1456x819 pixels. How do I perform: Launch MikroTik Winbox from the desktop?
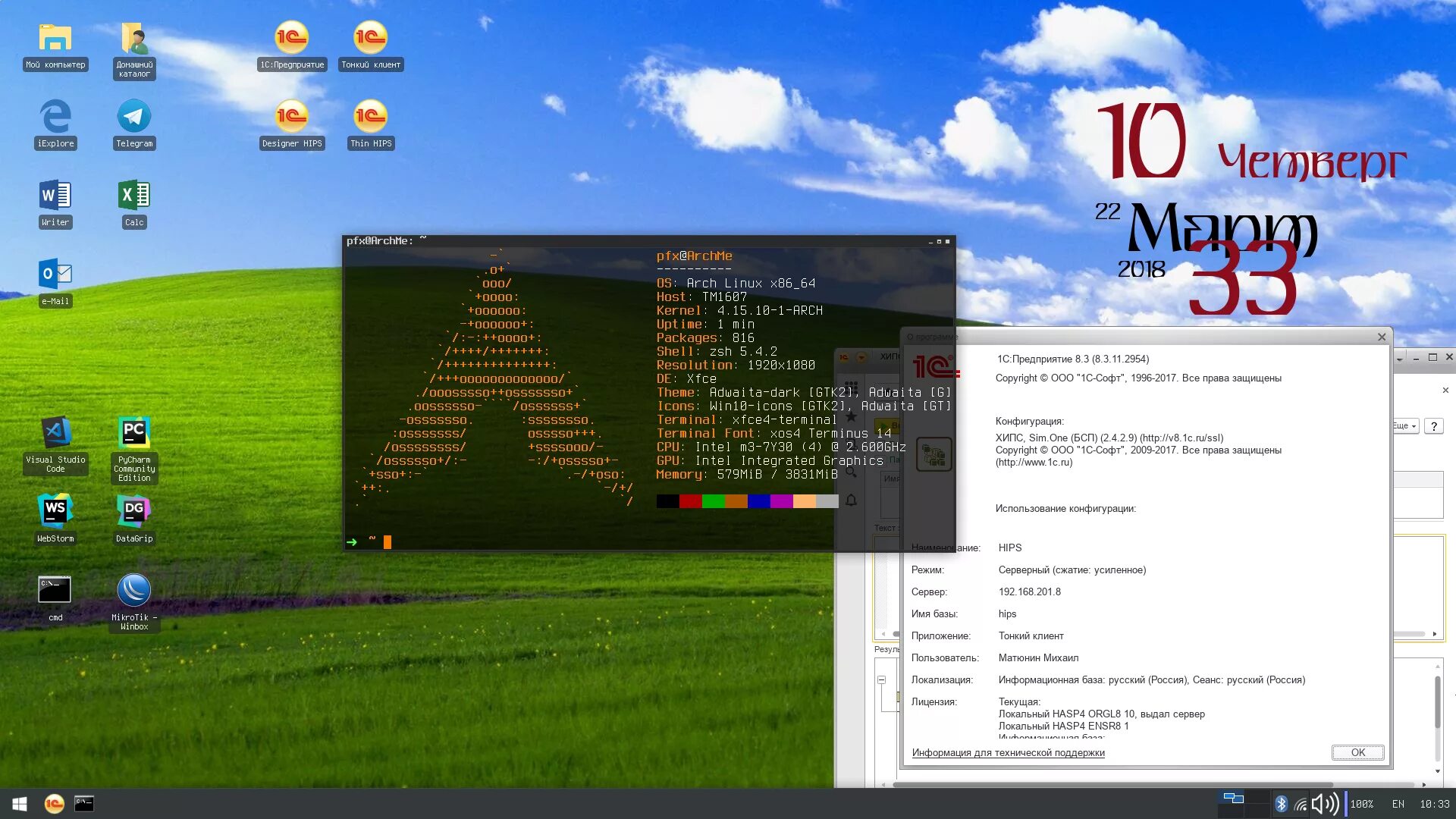134,603
